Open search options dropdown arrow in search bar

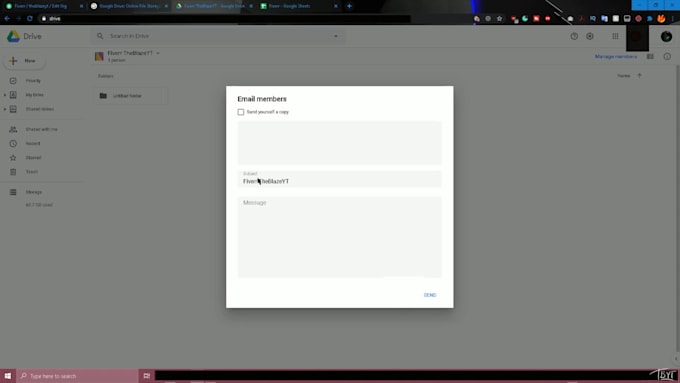coord(336,36)
